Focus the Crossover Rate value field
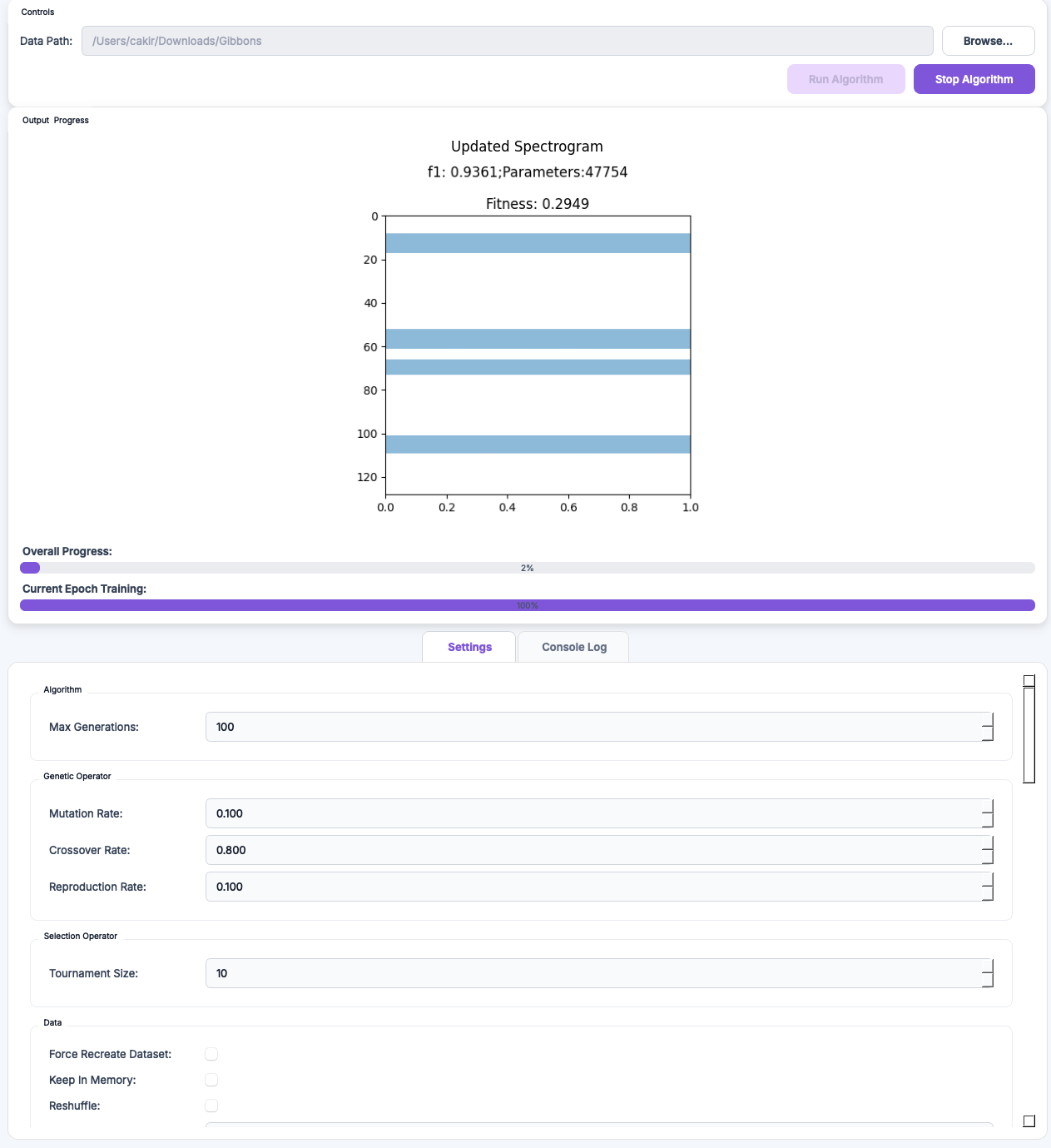1051x1148 pixels. click(593, 850)
